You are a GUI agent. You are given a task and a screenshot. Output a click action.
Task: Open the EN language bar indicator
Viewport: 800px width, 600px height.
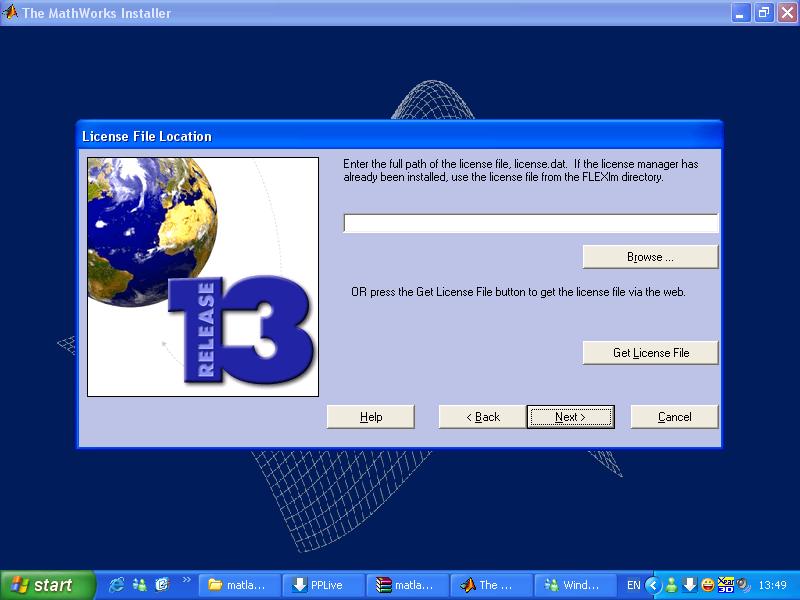click(x=633, y=585)
